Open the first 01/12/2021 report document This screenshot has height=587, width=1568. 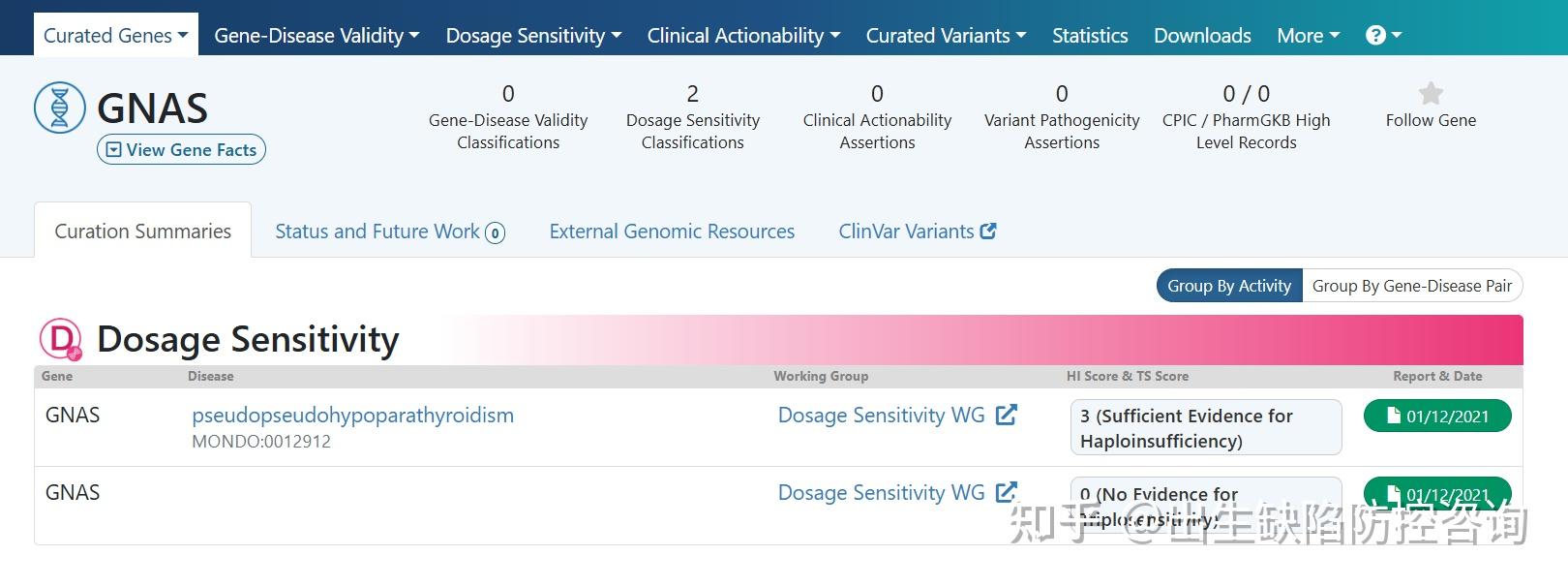(x=1437, y=417)
